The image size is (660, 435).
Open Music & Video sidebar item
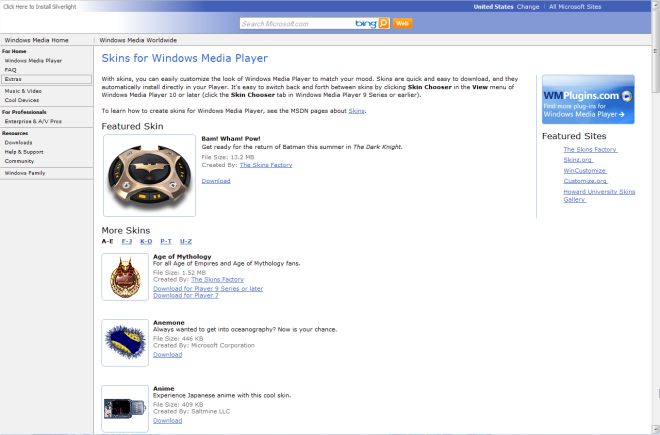click(23, 91)
